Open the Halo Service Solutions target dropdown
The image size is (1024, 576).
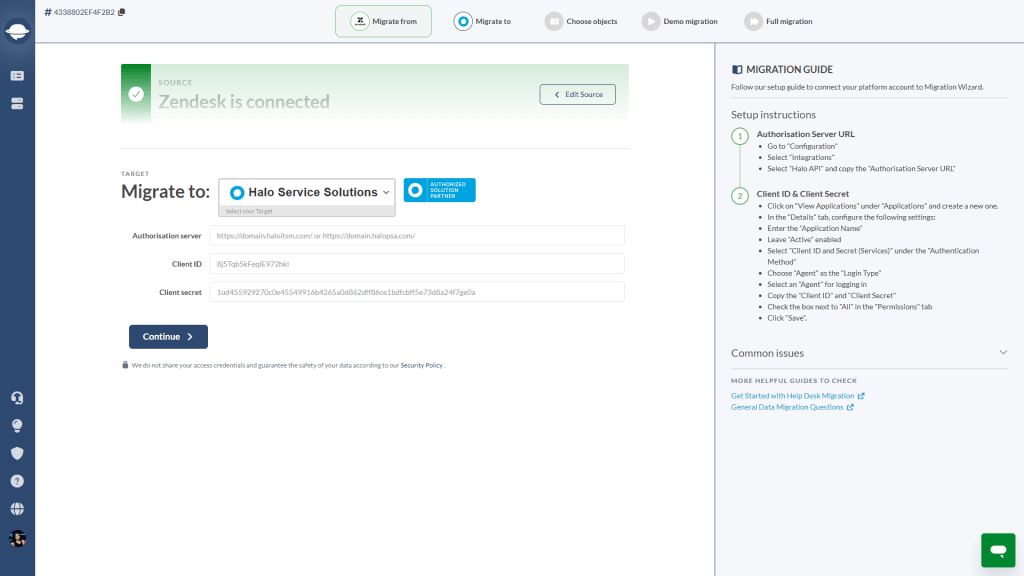click(x=307, y=193)
